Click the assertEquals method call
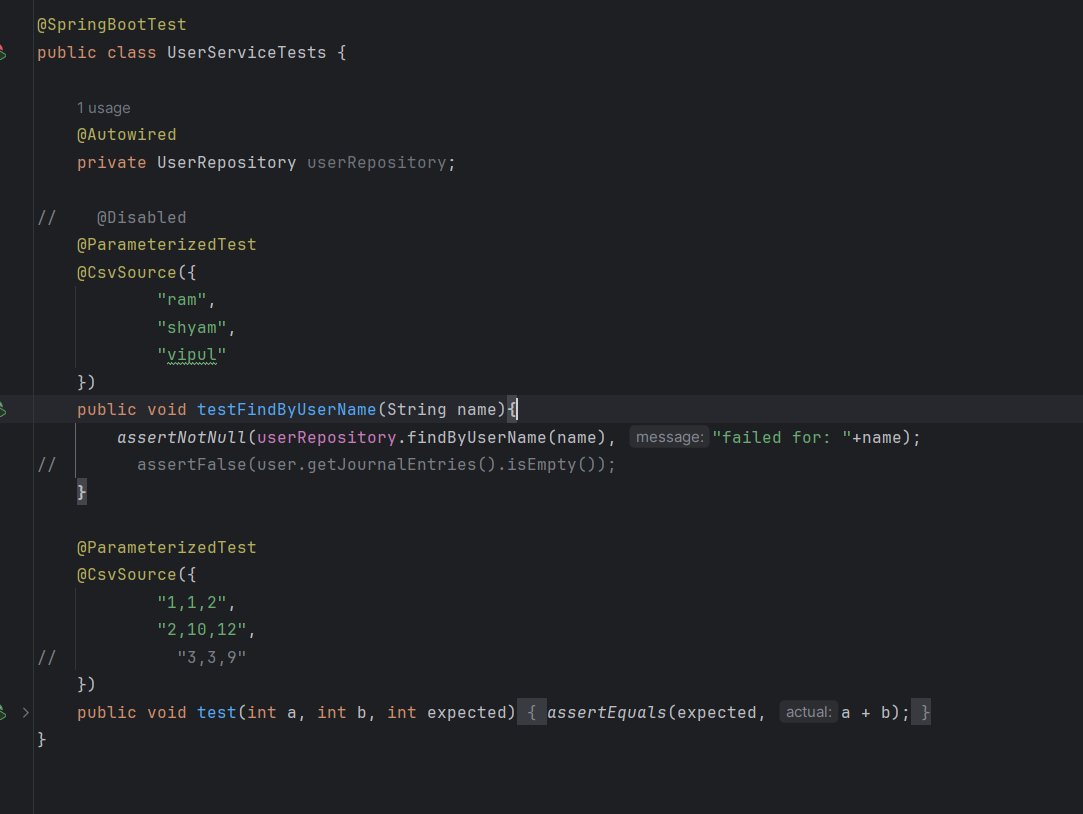The image size is (1083, 814). coord(606,713)
